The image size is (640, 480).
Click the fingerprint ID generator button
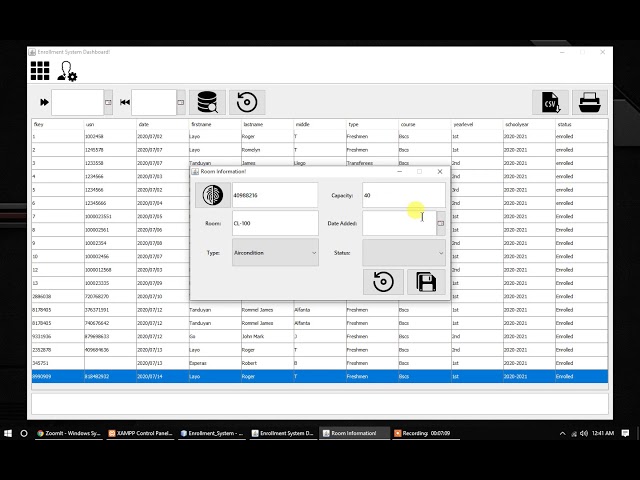212,195
